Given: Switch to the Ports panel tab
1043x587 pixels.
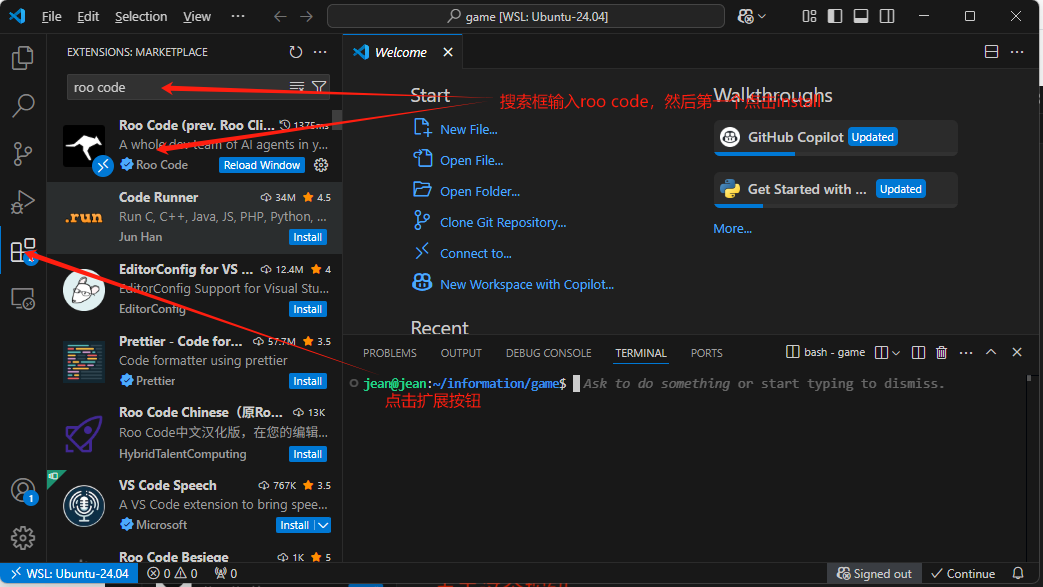Looking at the screenshot, I should [x=706, y=353].
